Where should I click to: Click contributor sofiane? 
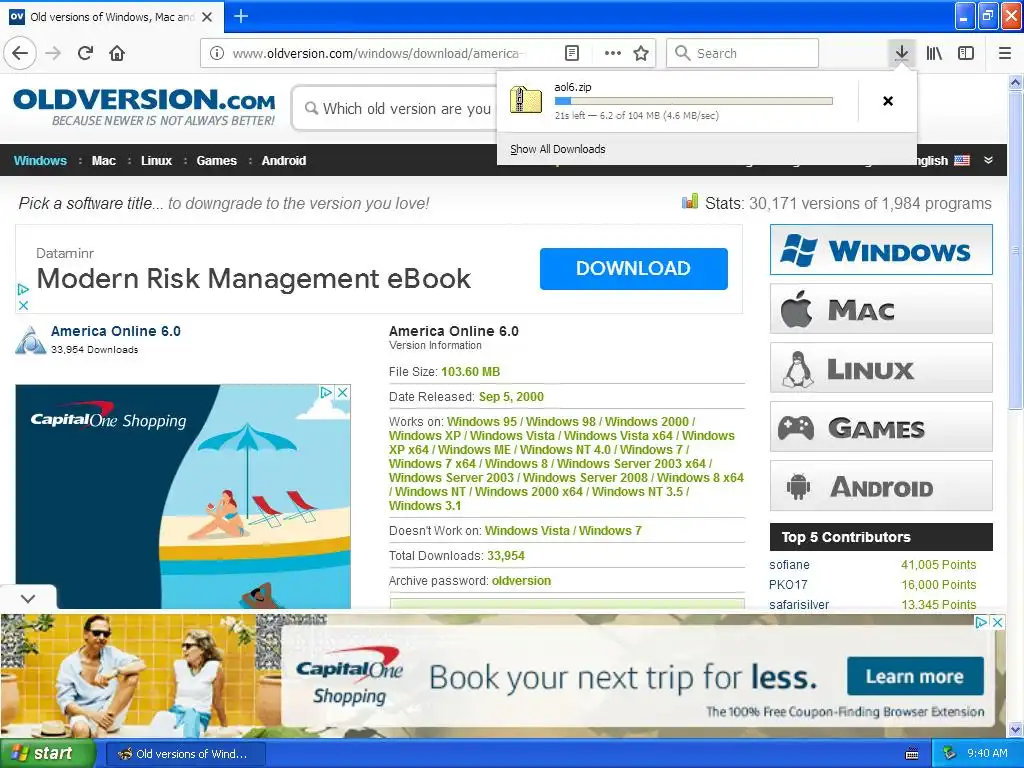point(789,565)
